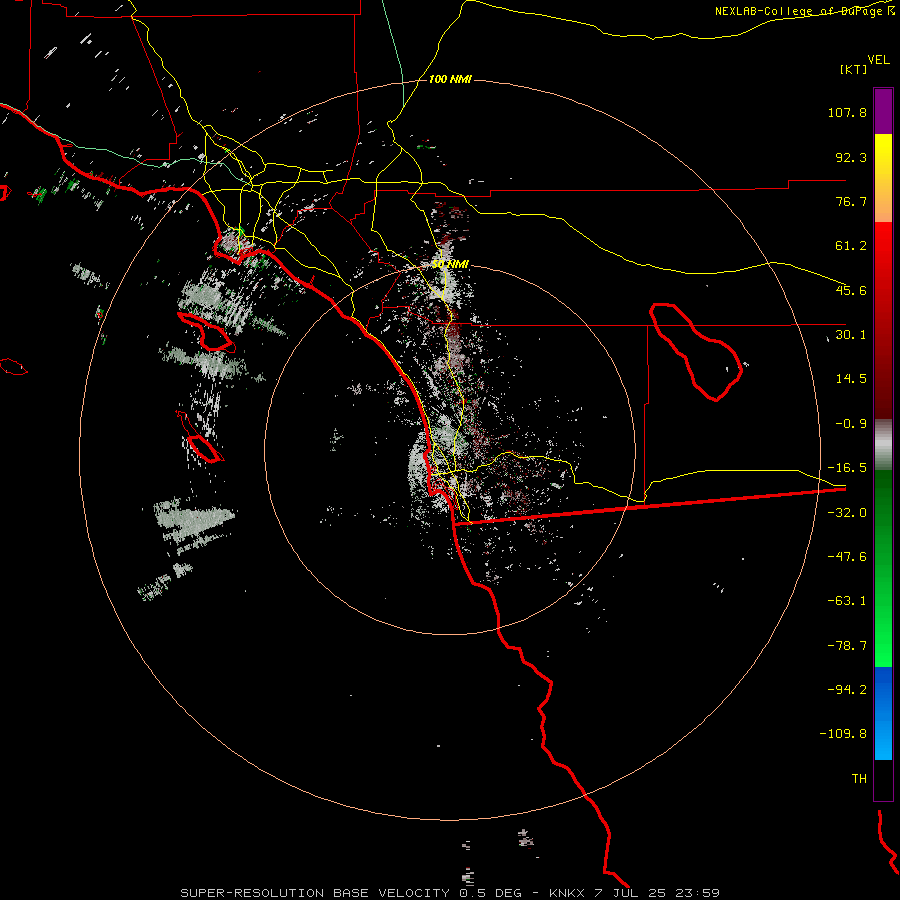
Task: Click the 14.5 velocity scale value
Action: pyautogui.click(x=851, y=379)
